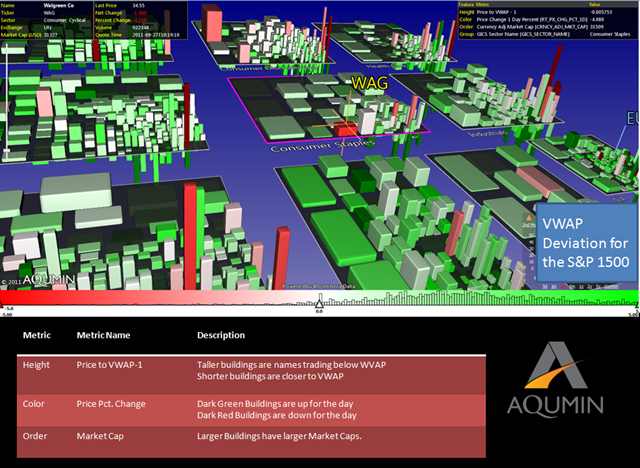This screenshot has height=468, width=640.
Task: Click the tall red tower in bottom-left sector
Action: (x=190, y=236)
